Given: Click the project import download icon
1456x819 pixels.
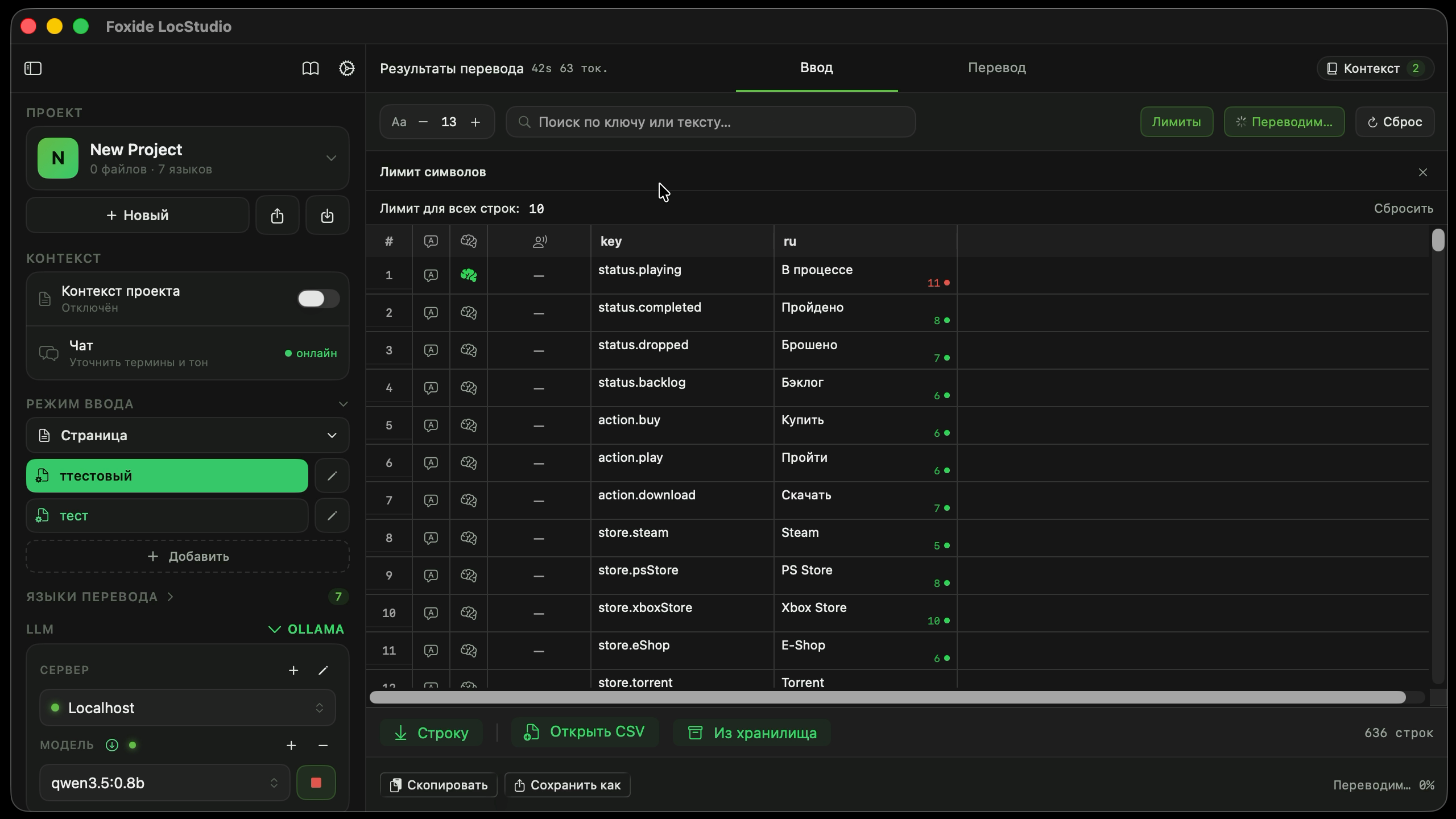Looking at the screenshot, I should coord(327,216).
